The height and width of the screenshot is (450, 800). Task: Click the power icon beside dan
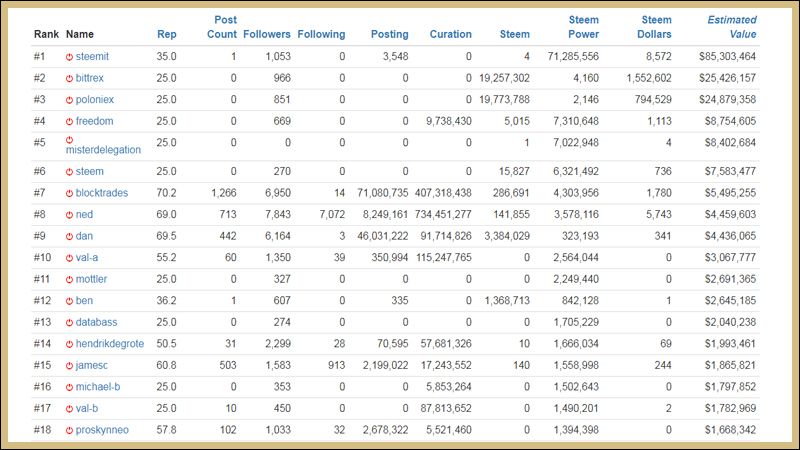pyautogui.click(x=69, y=236)
